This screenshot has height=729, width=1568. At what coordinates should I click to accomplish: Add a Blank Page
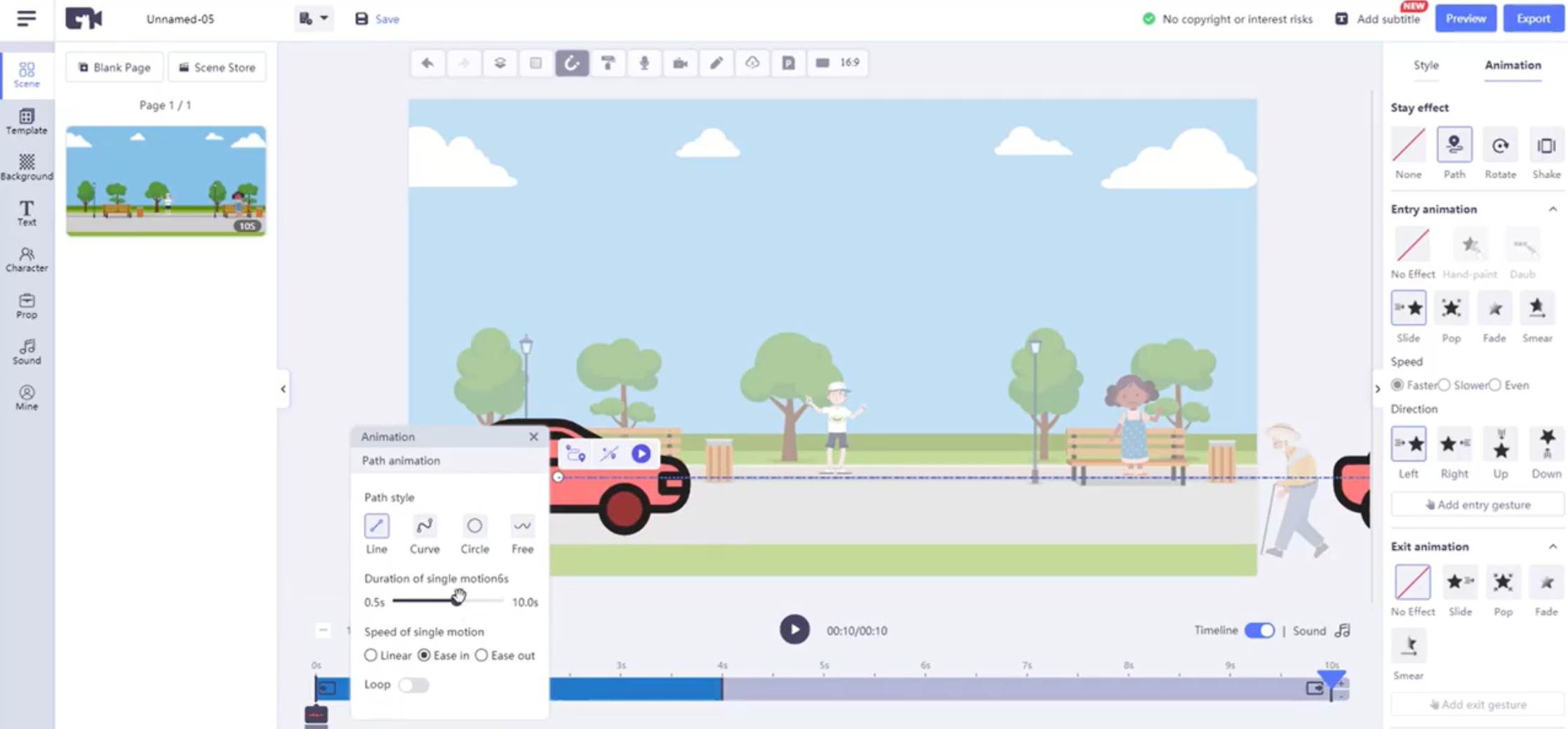click(x=114, y=67)
